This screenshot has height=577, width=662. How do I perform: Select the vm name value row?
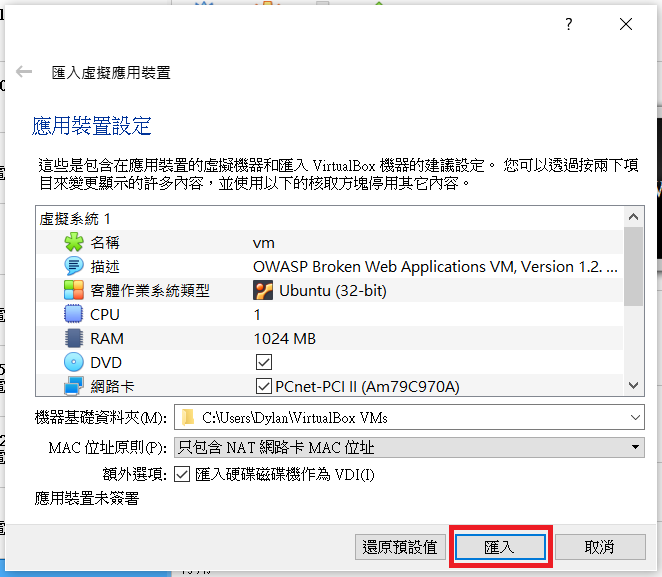coord(330,243)
